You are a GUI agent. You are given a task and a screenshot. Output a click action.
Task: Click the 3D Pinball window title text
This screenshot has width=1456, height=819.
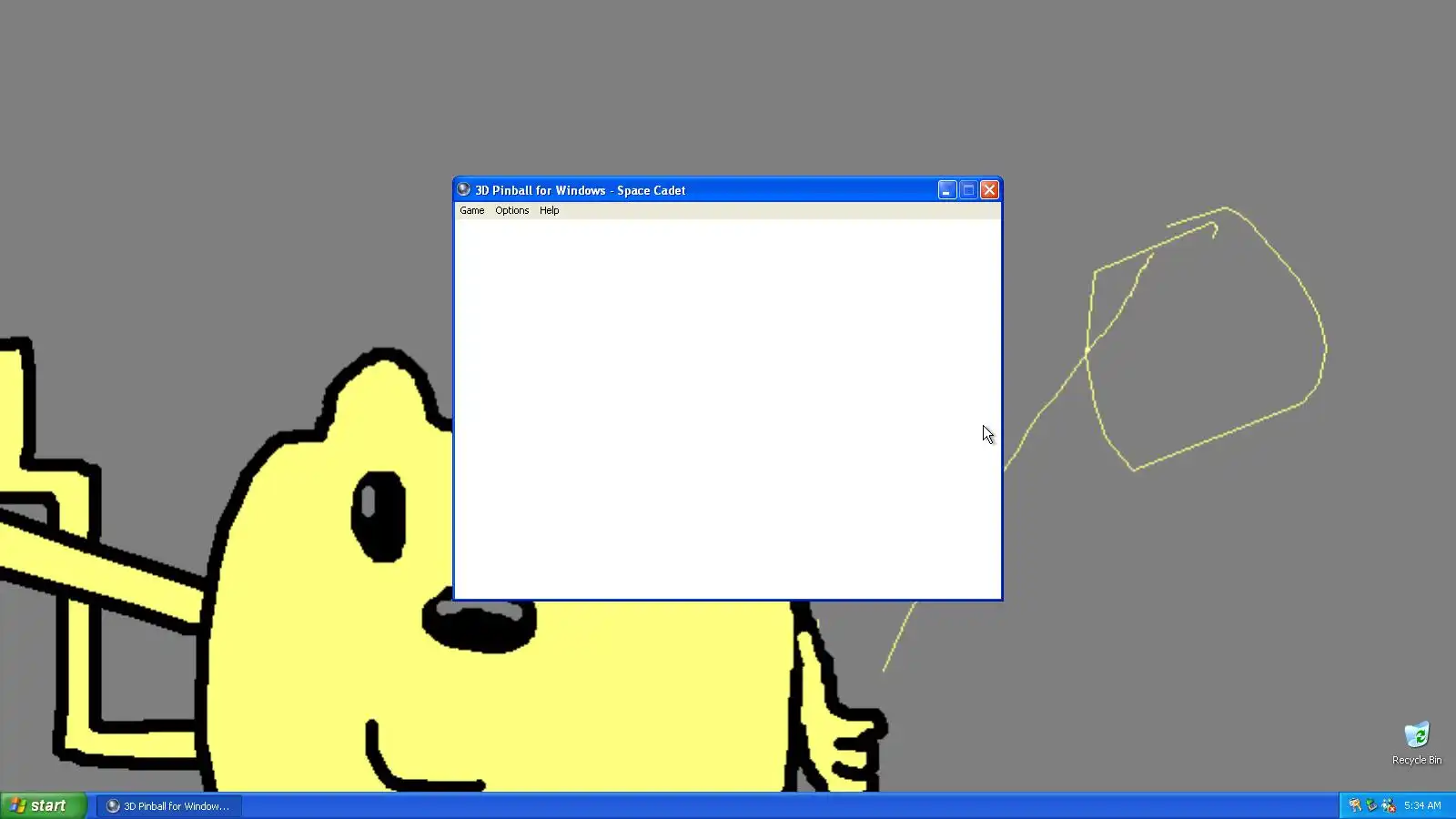pyautogui.click(x=581, y=190)
